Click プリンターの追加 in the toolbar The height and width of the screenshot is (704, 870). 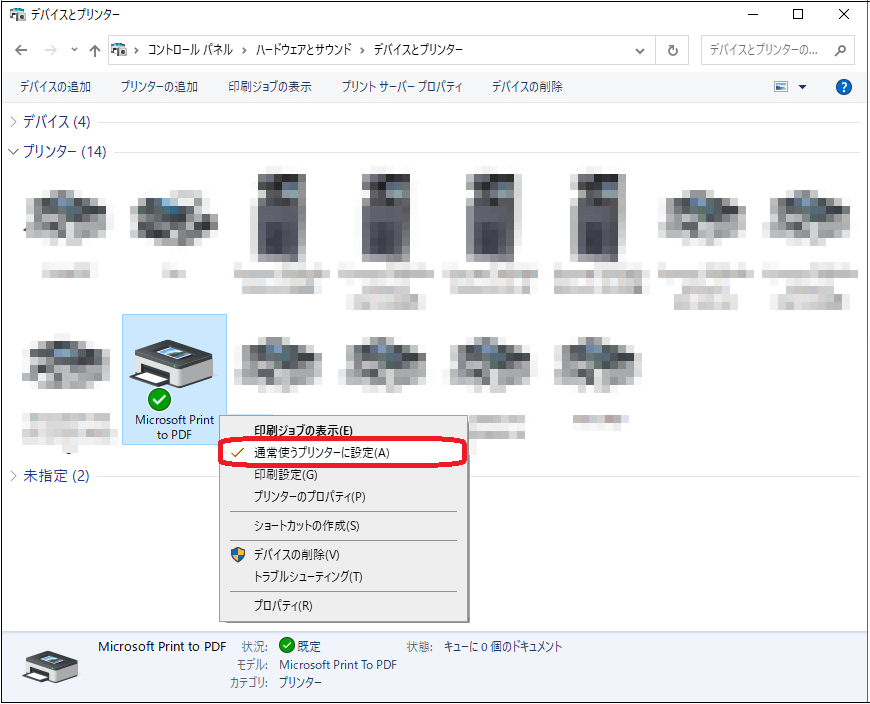pos(159,87)
